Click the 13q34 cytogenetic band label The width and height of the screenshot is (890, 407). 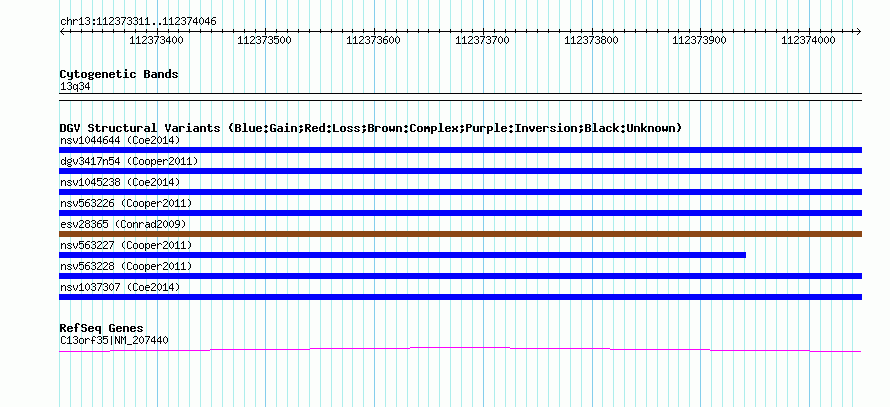(75, 87)
